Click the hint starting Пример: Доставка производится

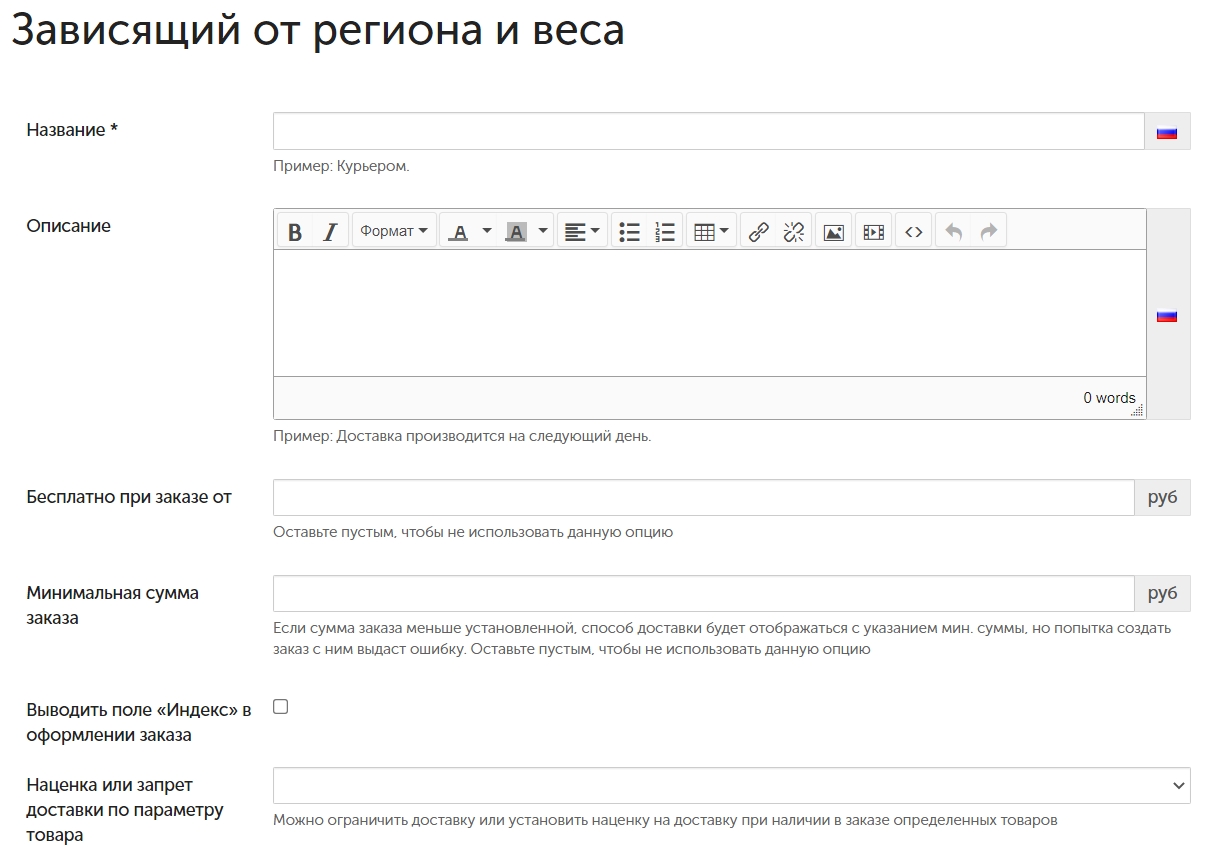coord(462,436)
